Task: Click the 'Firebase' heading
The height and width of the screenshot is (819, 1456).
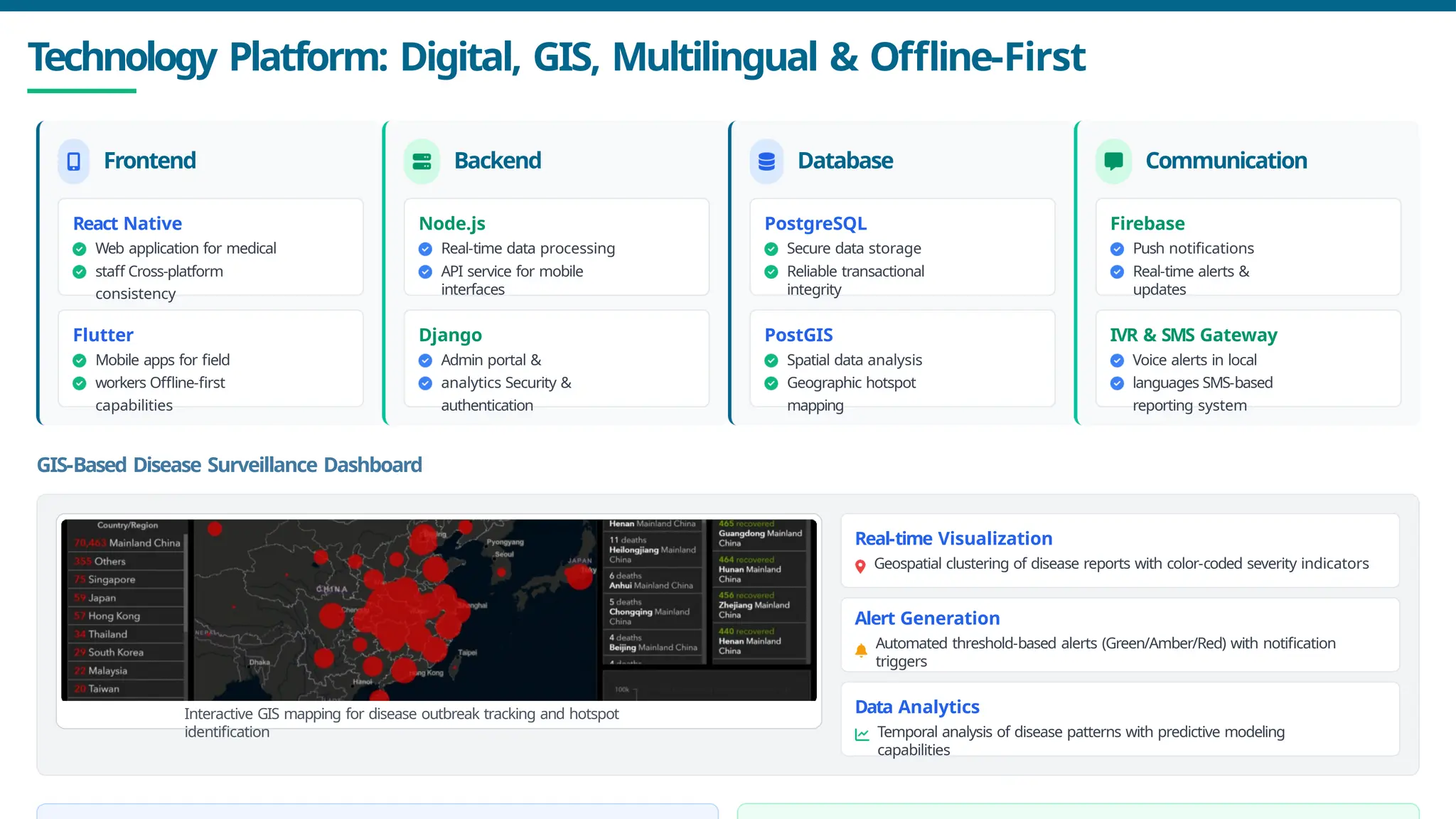Action: pos(1147,224)
